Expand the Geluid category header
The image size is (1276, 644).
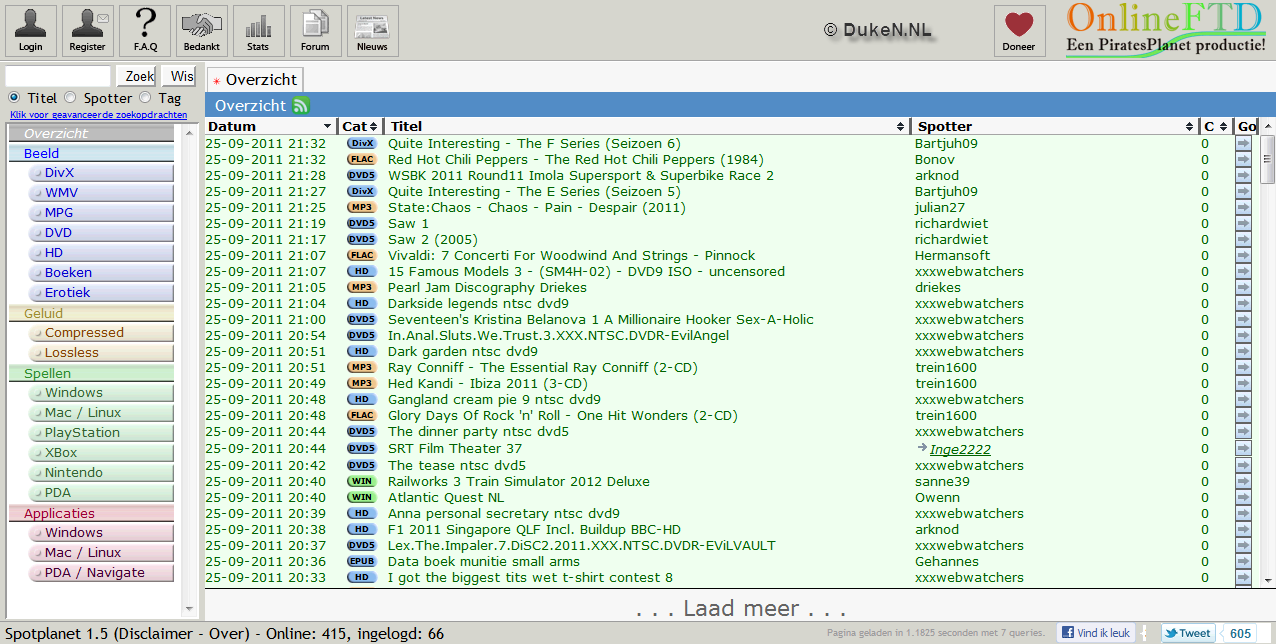click(x=91, y=313)
